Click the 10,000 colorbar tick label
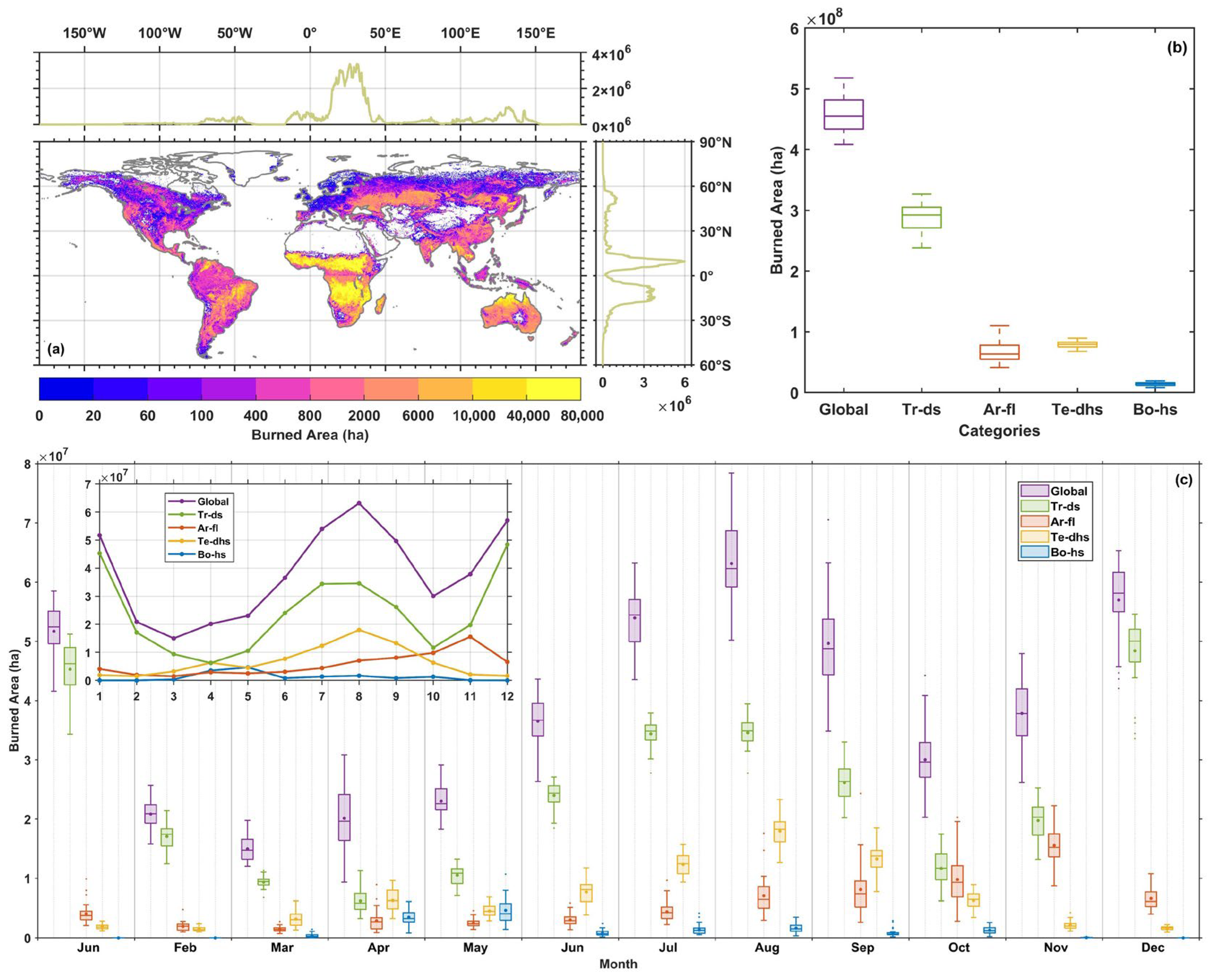This screenshot has width=1212, height=980. point(474,416)
